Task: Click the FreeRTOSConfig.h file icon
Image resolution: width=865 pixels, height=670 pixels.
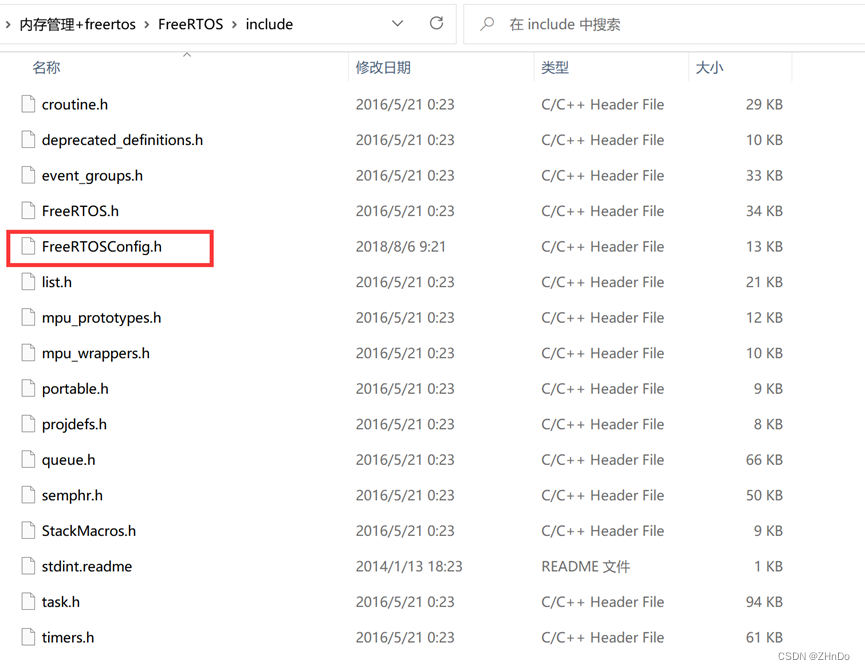Action: pos(28,246)
